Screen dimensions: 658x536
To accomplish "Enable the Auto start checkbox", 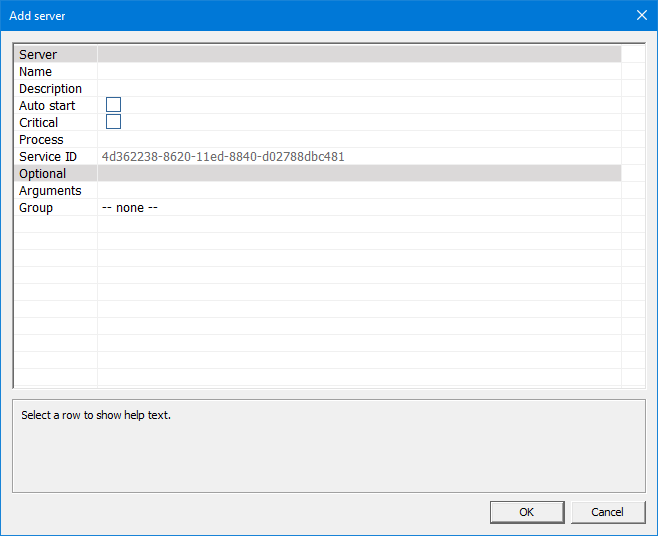I will point(113,105).
